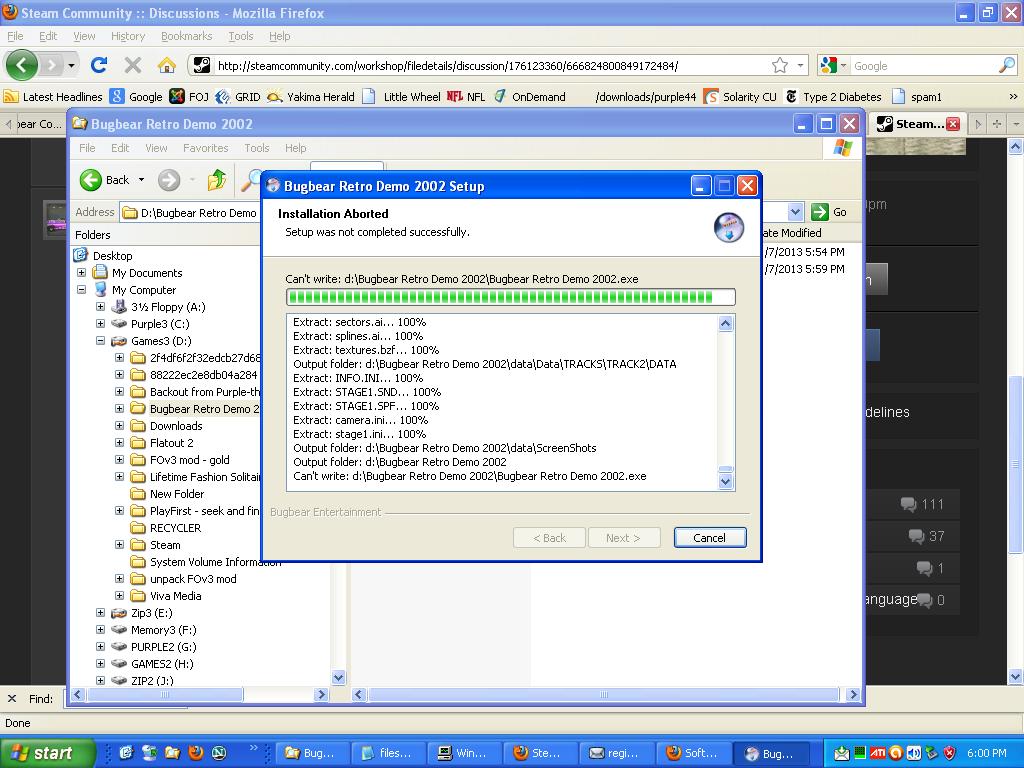Focus the Google search field
The width and height of the screenshot is (1024, 768).
[x=923, y=65]
